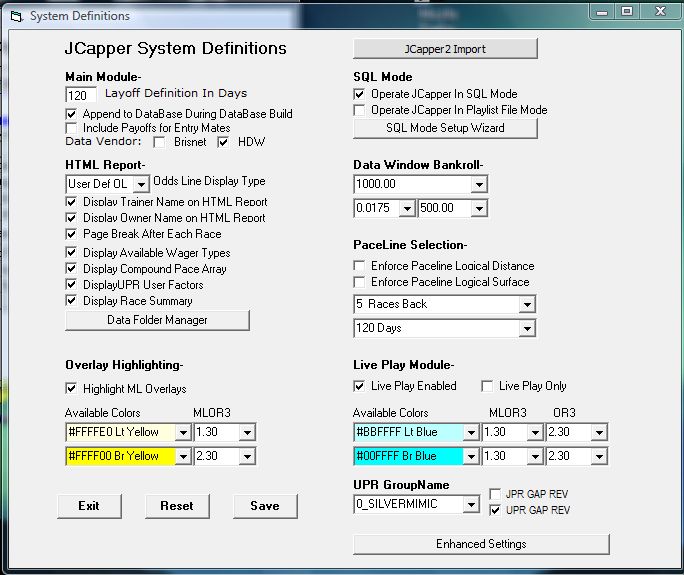Toggle Display Compound Pace Array
This screenshot has height=575, width=684.
coord(71,269)
